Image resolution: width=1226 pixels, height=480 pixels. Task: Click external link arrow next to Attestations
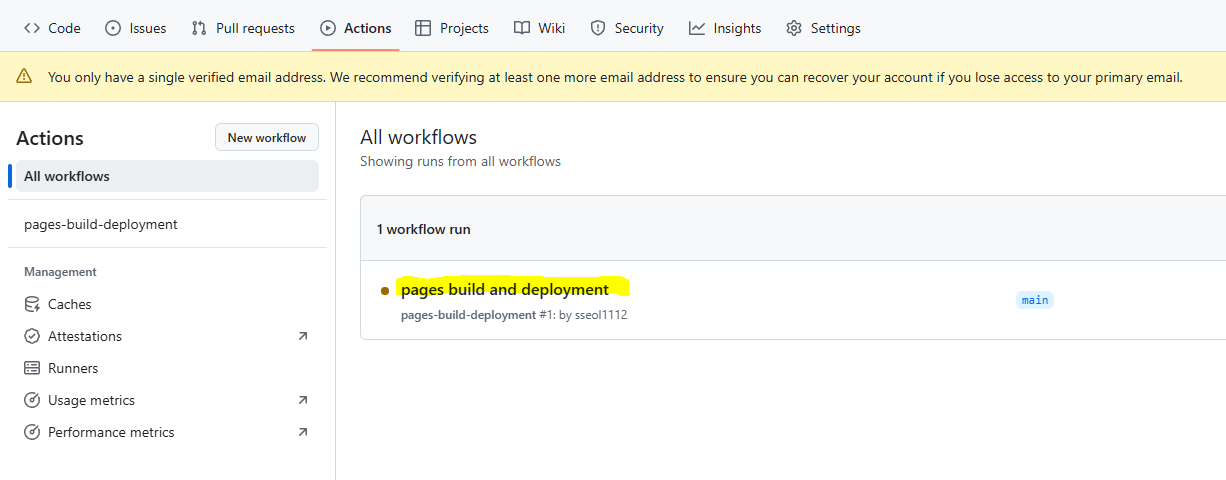303,336
